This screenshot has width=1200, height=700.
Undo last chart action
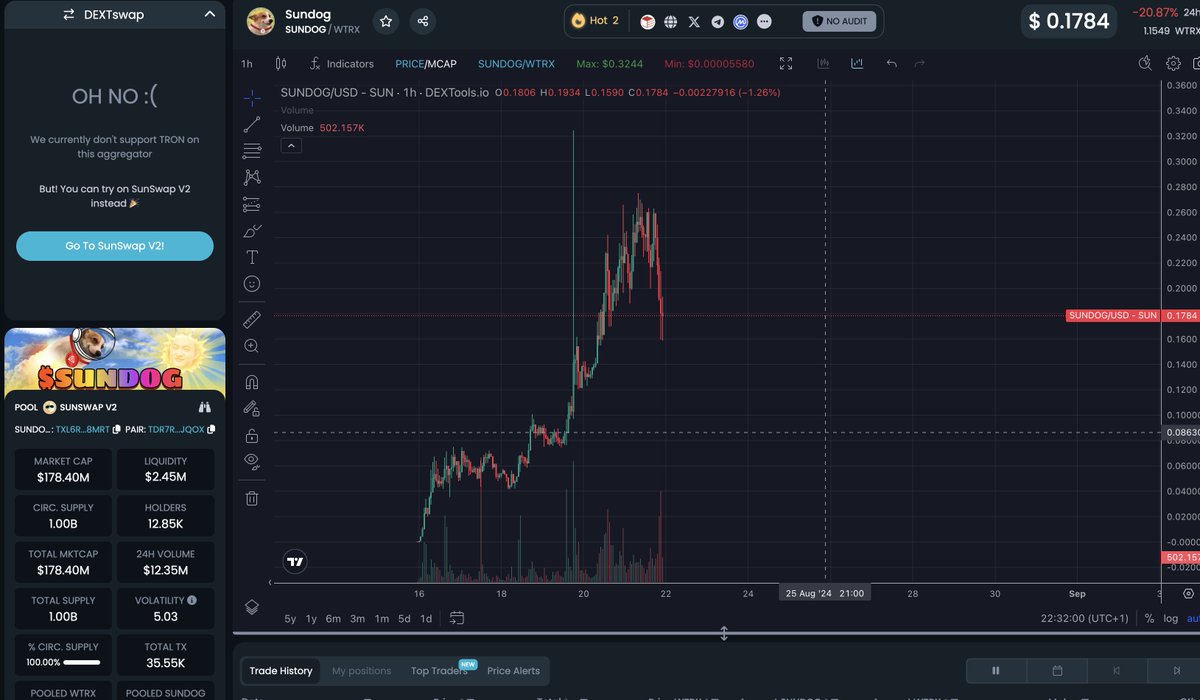(x=891, y=63)
